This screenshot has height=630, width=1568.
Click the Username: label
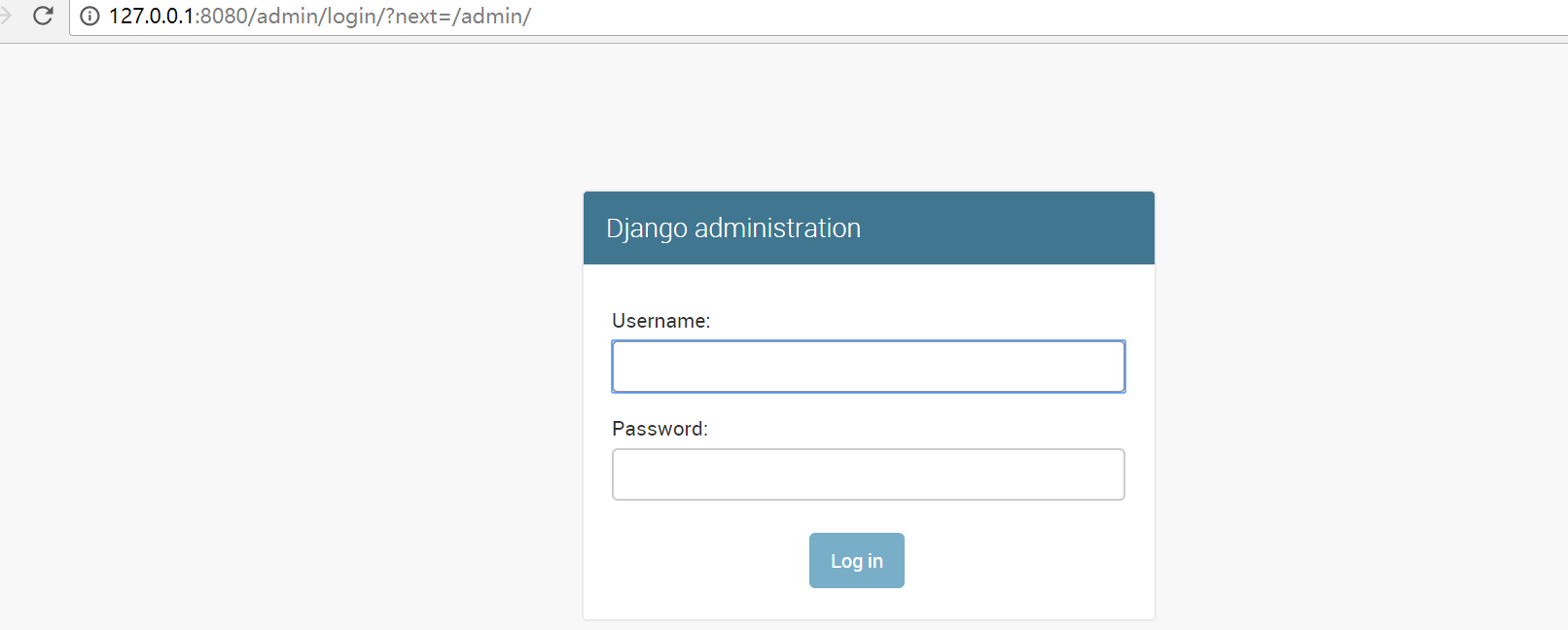pyautogui.click(x=661, y=321)
